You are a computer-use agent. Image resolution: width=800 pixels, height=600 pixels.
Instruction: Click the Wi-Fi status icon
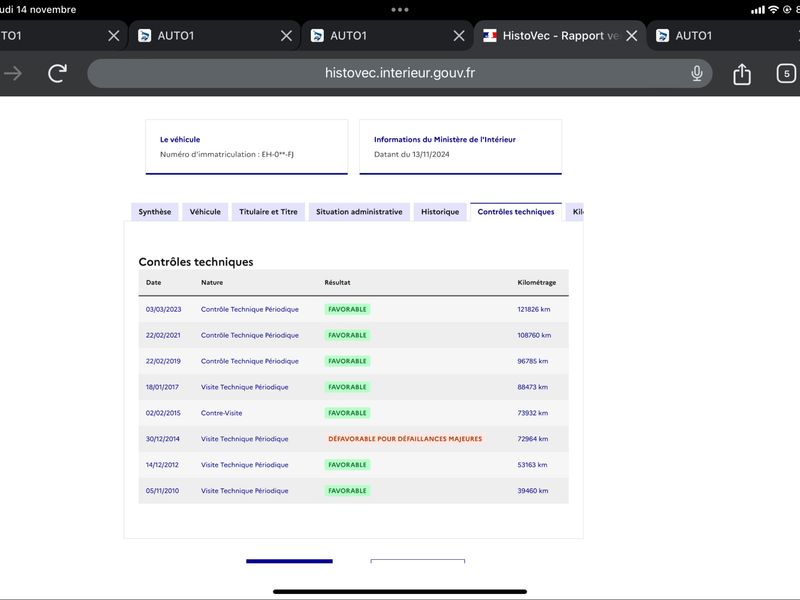(x=773, y=9)
